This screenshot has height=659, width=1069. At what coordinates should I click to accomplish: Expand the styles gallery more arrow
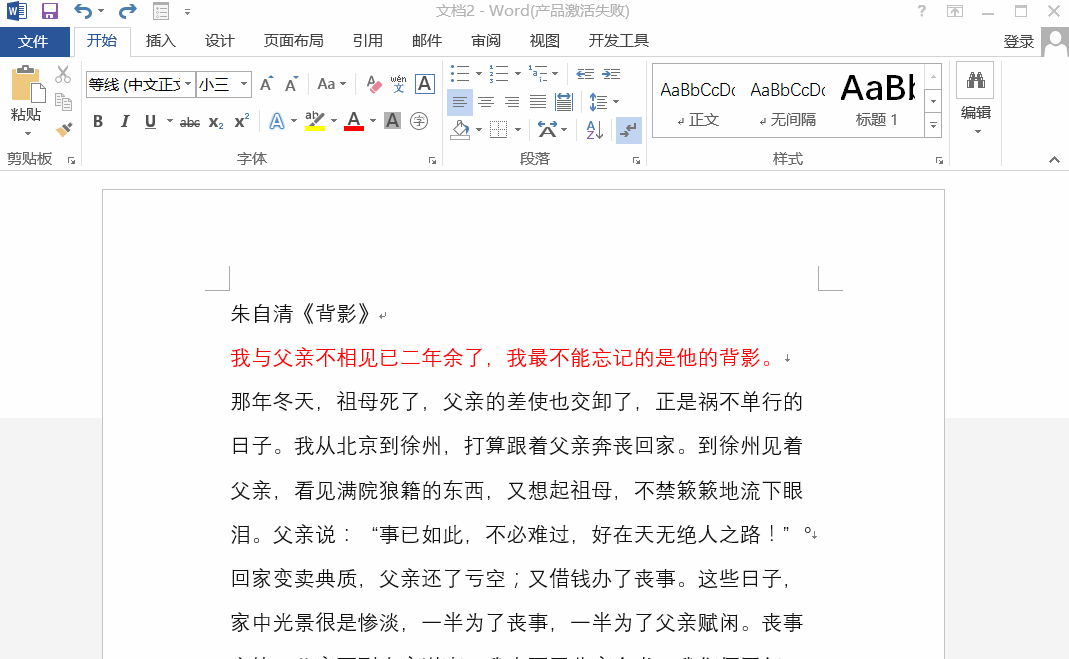pos(933,125)
